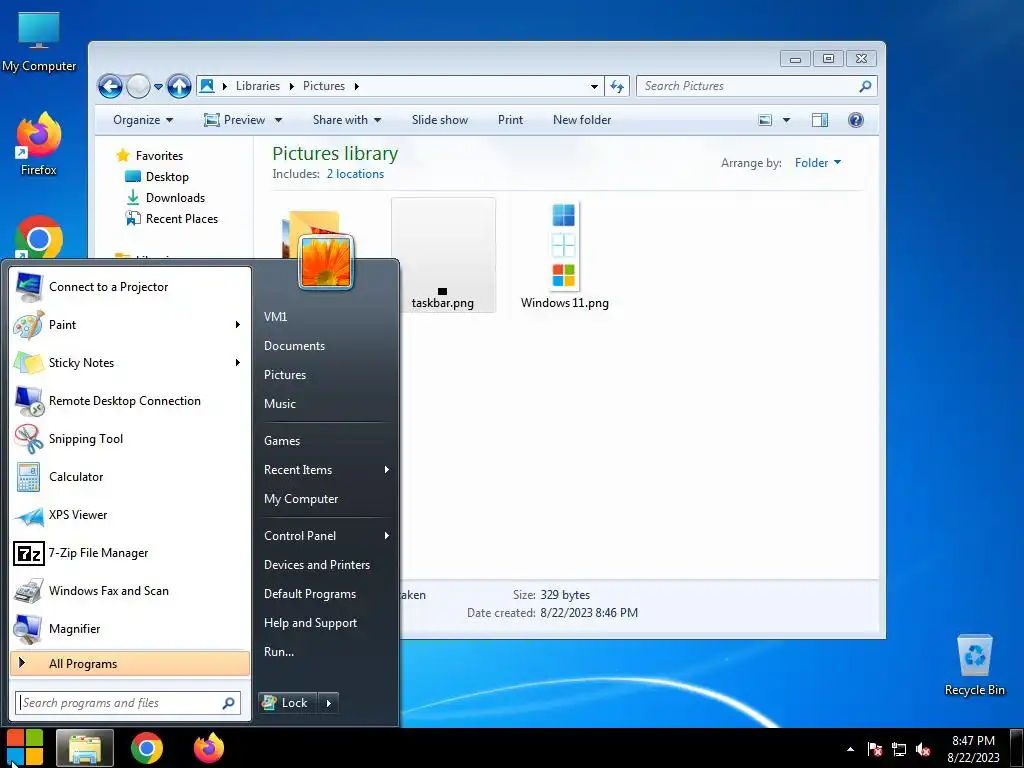Click the Start button on taskbar
Viewport: 1024px width, 768px height.
[x=25, y=748]
